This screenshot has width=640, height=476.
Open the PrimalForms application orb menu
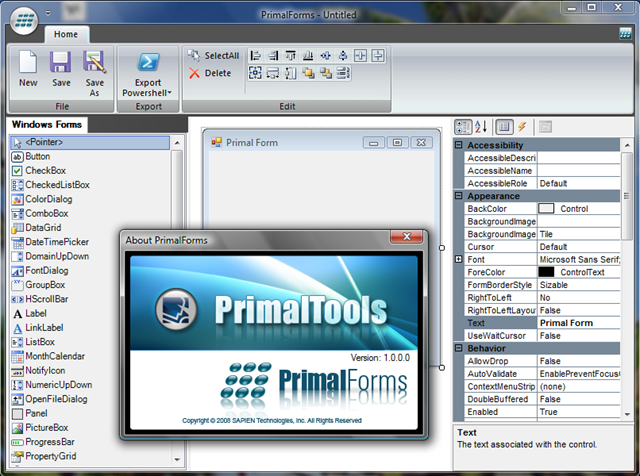tap(27, 18)
